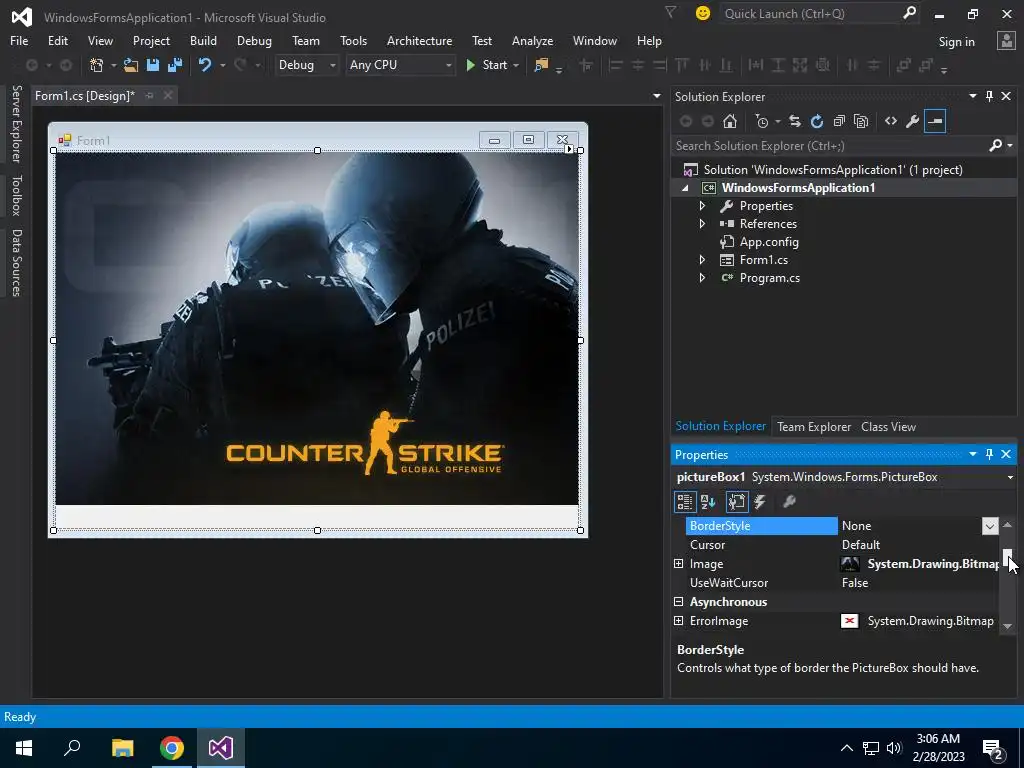The height and width of the screenshot is (768, 1024).
Task: Open the Architecture menu
Action: (x=419, y=40)
